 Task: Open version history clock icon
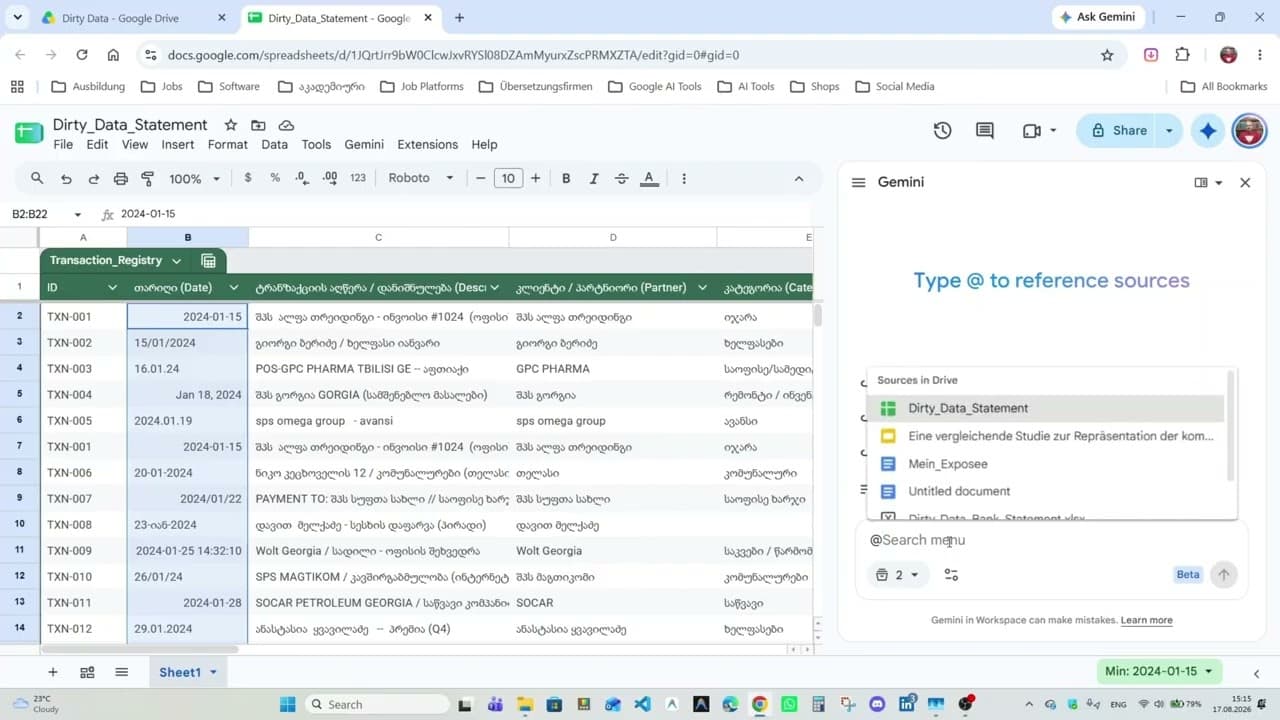pos(942,130)
